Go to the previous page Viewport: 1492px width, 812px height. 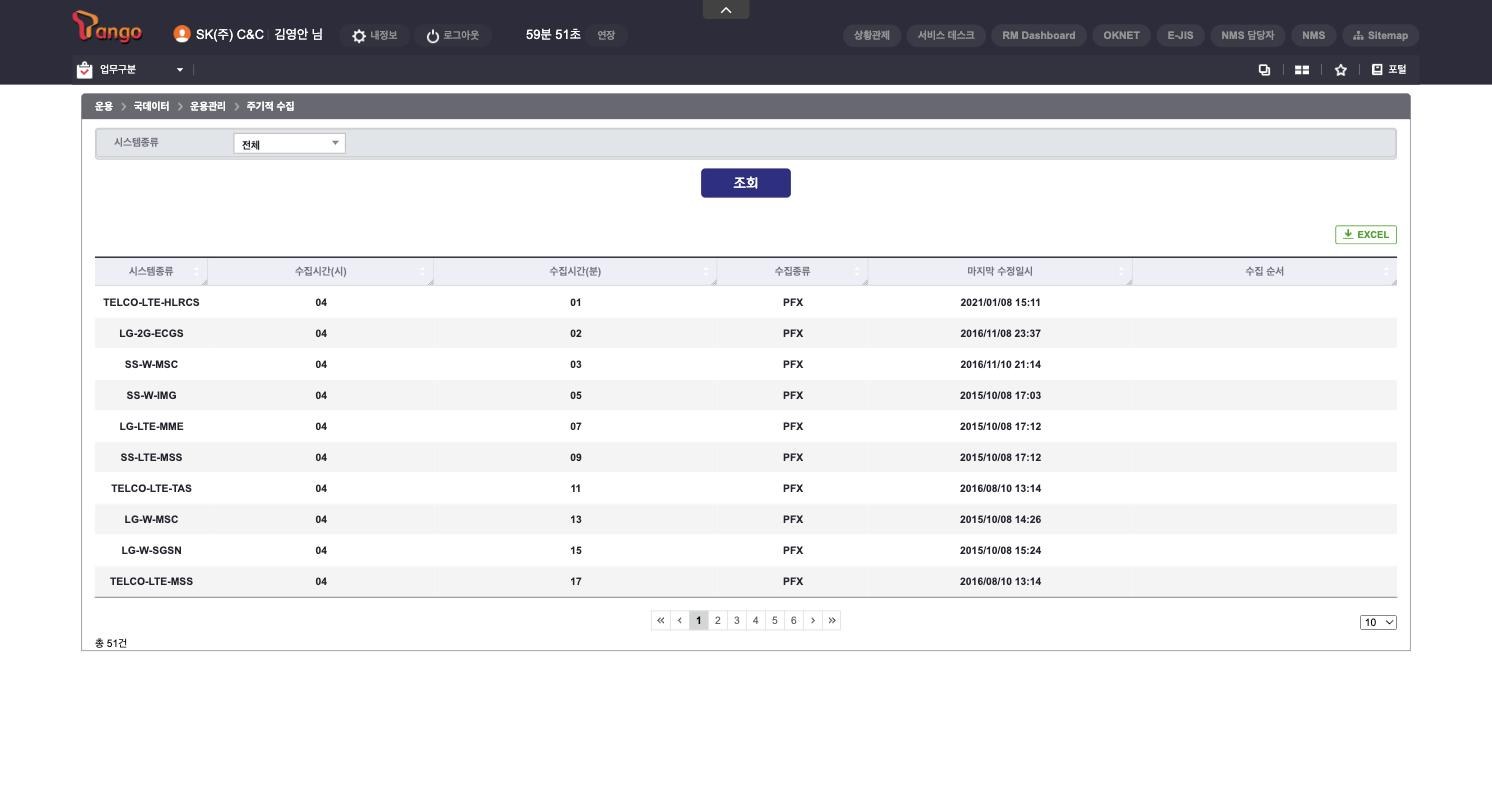click(x=680, y=621)
